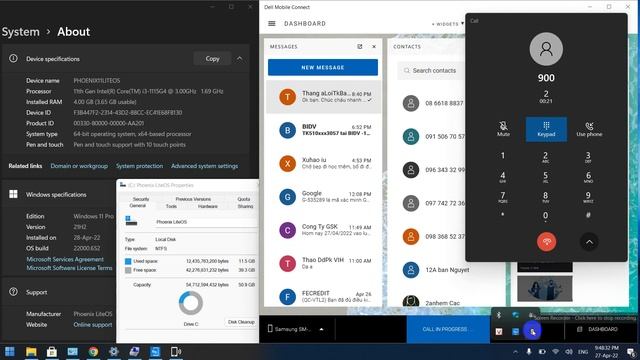Click the avatar of contact 091 506 70 57
This screenshot has width=640, height=360.
point(411,137)
